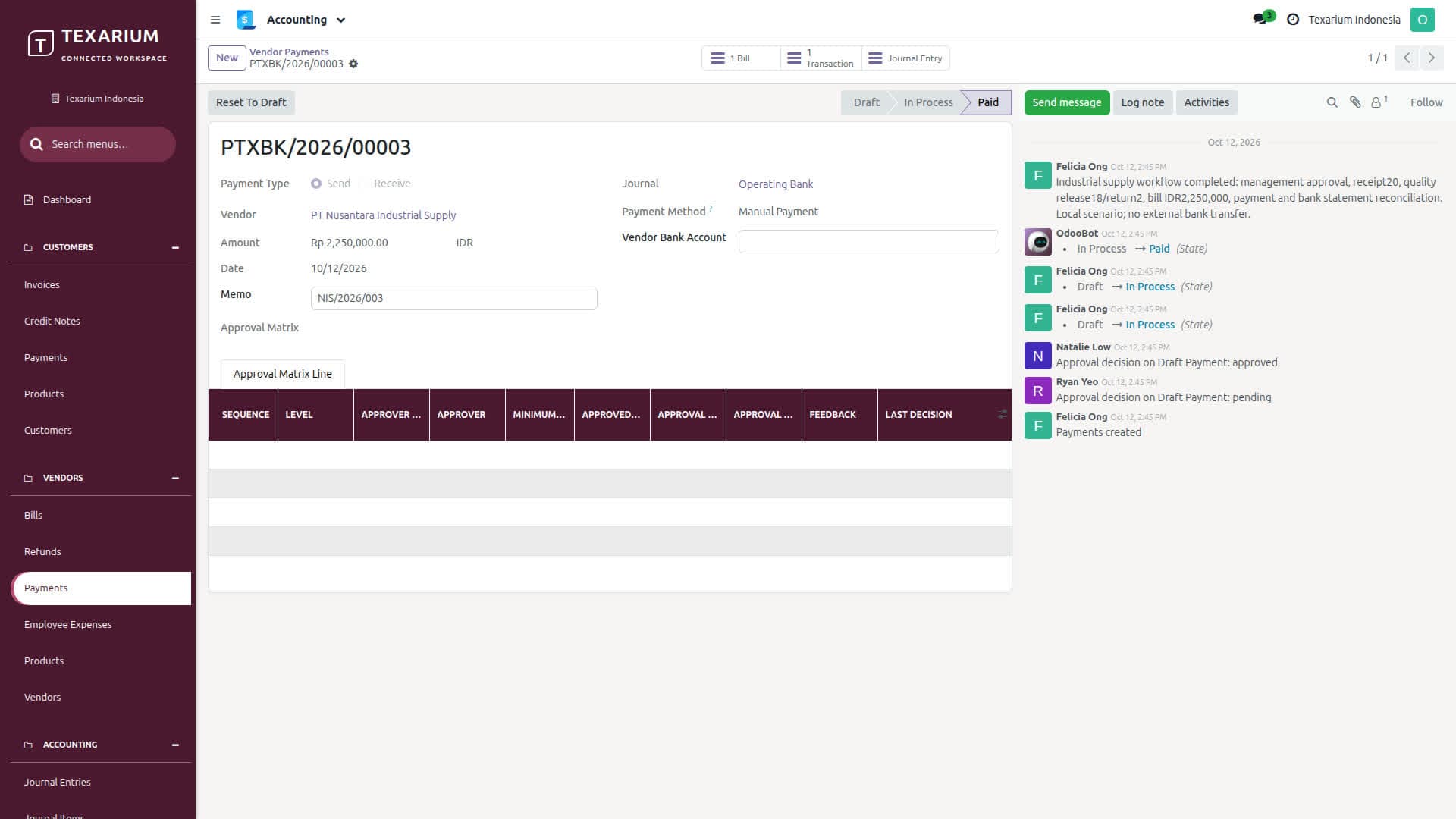The image size is (1456, 819).
Task: Open the activities clock icon in top bar
Action: coord(1293,20)
